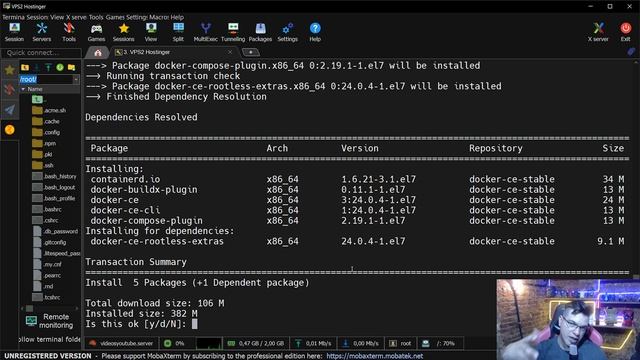Open the mobaxterm.mobatek.net link
Viewport: 640px width, 360px height.
(x=375, y=356)
